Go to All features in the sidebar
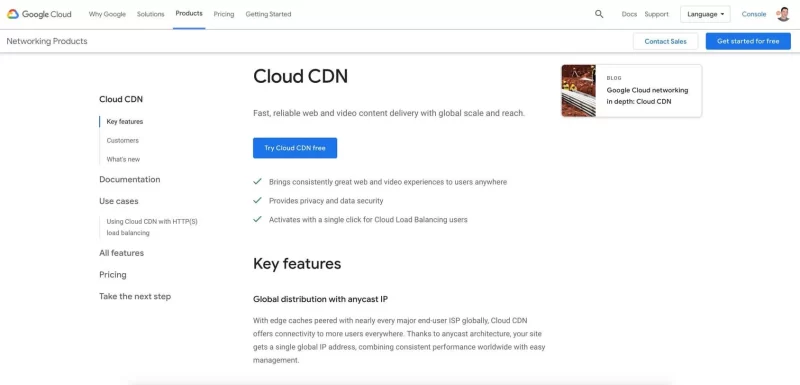Image resolution: width=800 pixels, height=385 pixels. point(121,253)
